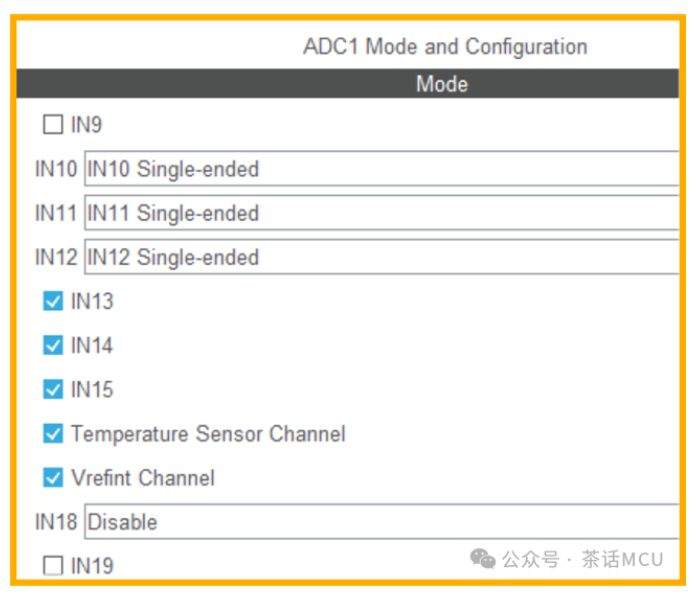Click the dark Mode header bar
Viewport: 698px width, 599px height.
click(348, 84)
